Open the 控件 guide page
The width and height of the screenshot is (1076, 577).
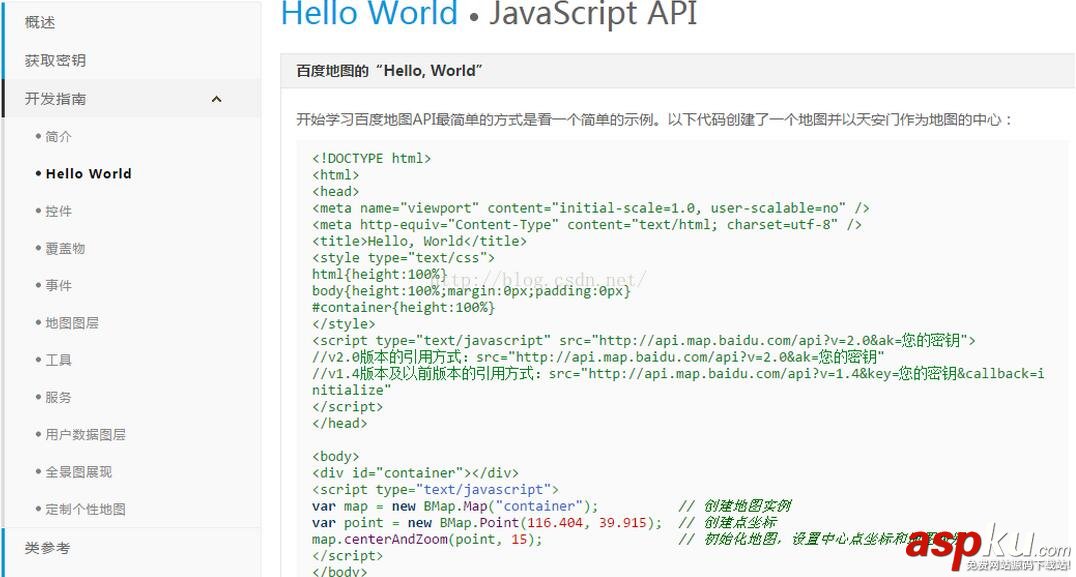pyautogui.click(x=58, y=211)
